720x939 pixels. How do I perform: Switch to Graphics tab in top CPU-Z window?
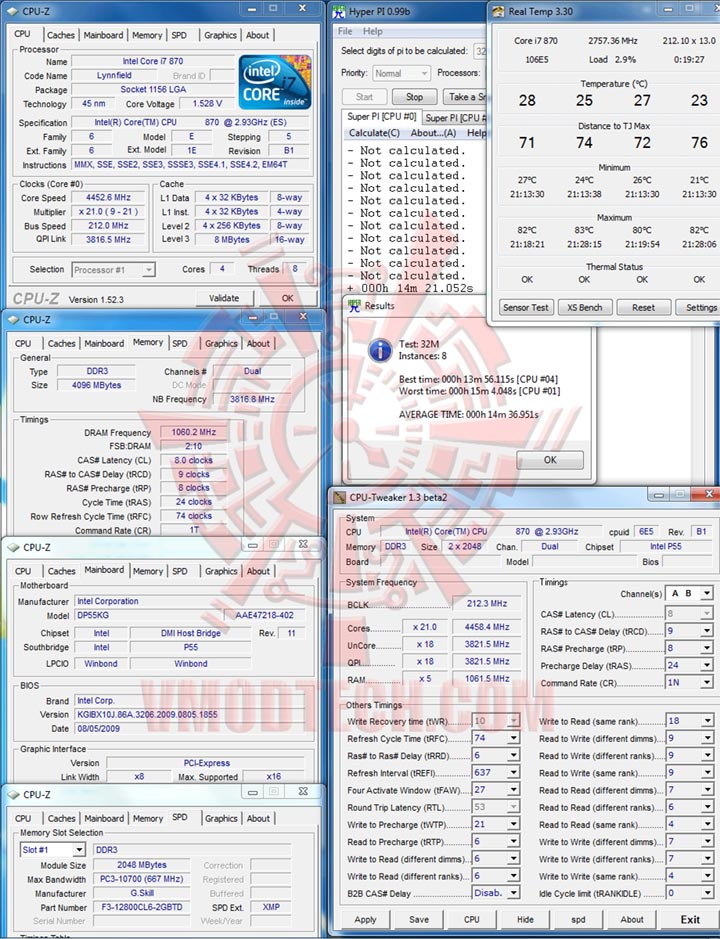220,35
